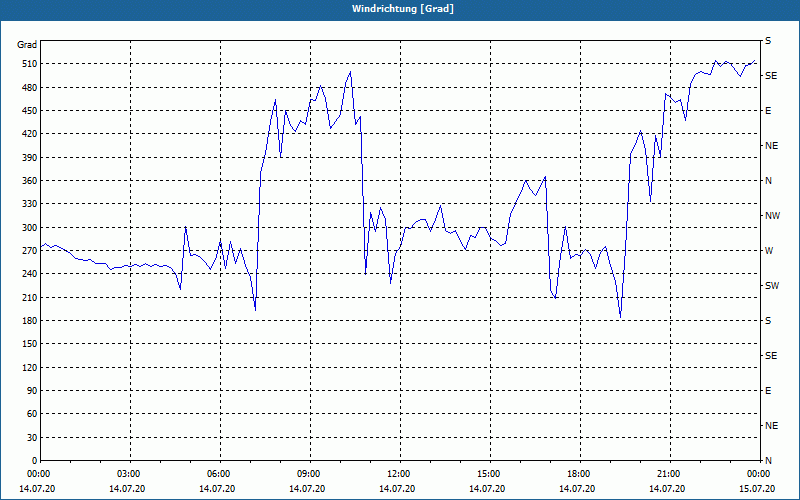The image size is (800, 500).
Task: Click the 14.07.20 date under 12:00
Action: point(397,488)
